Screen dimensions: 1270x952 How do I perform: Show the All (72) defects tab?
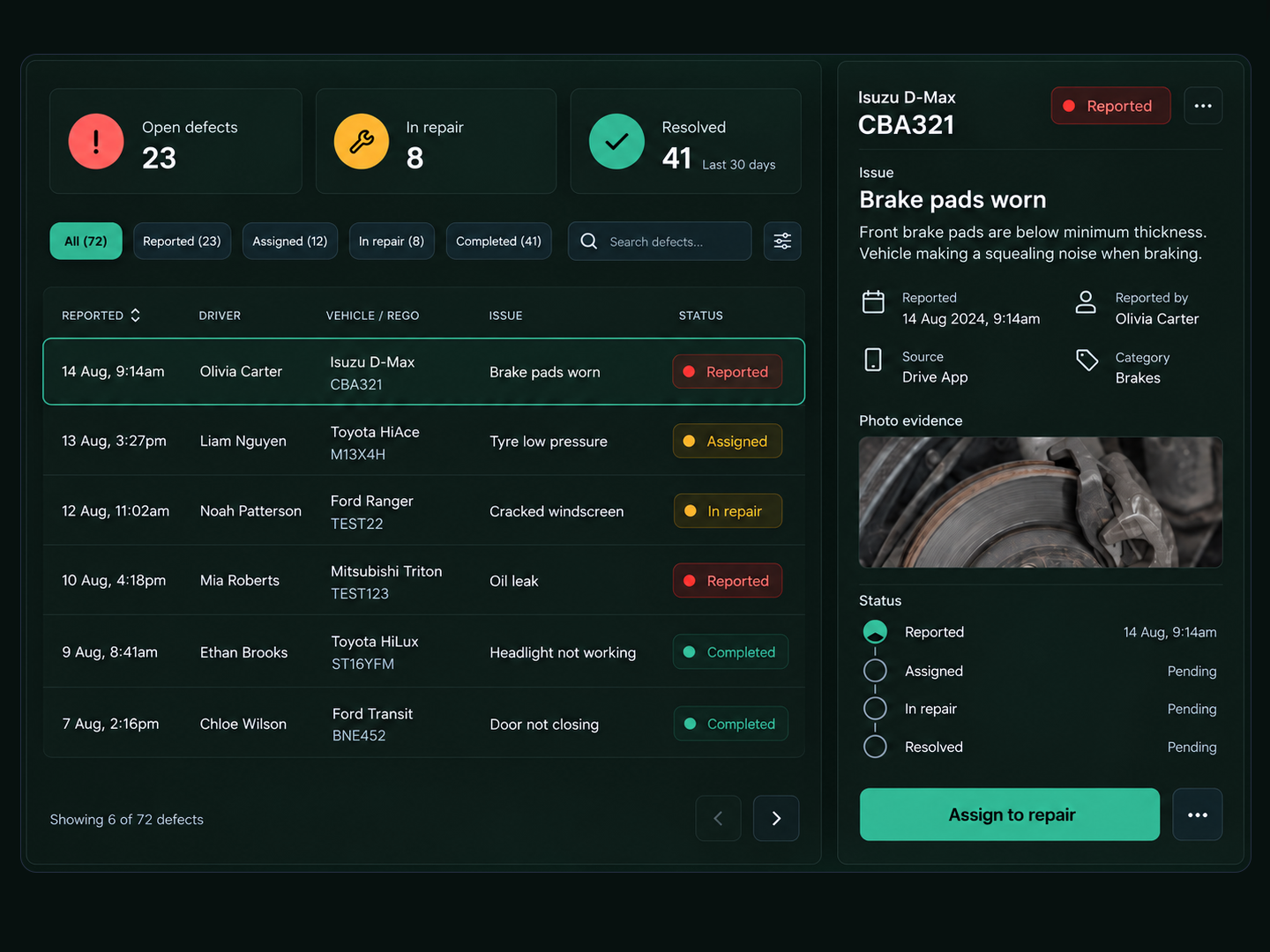(86, 241)
